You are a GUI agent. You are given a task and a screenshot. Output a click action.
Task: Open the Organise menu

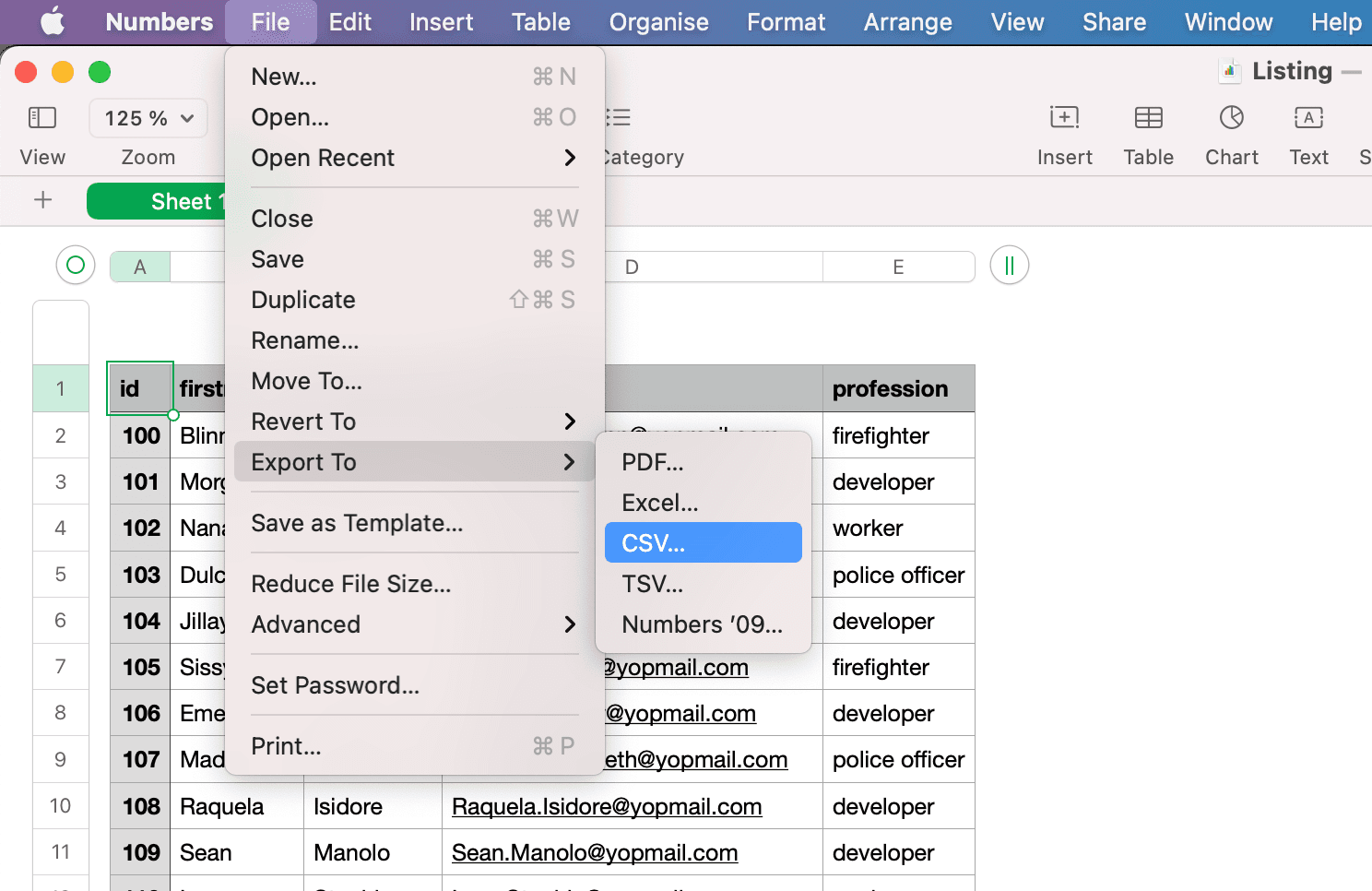point(658,21)
